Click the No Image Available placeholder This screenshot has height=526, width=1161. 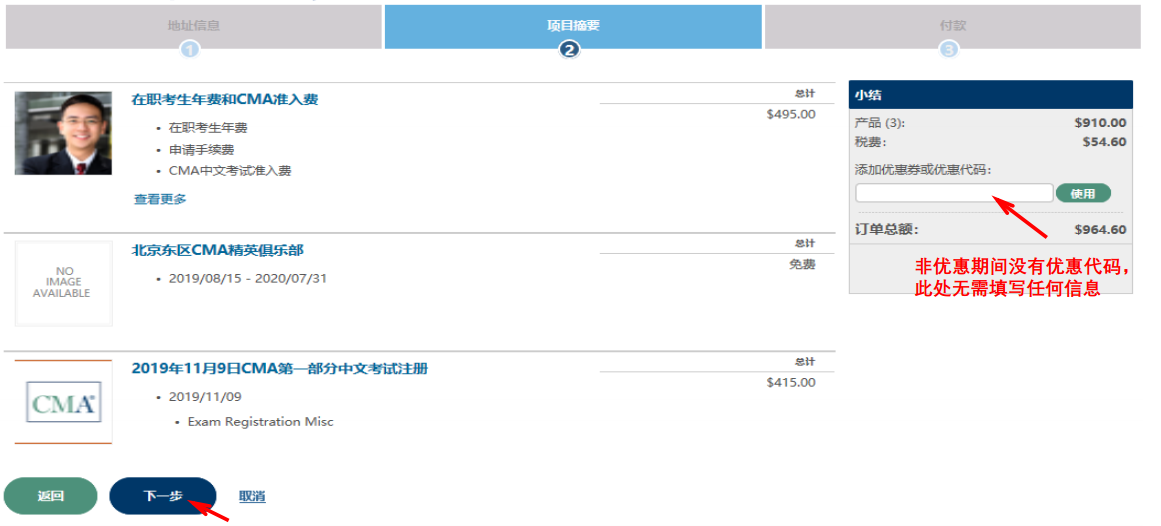point(64,283)
